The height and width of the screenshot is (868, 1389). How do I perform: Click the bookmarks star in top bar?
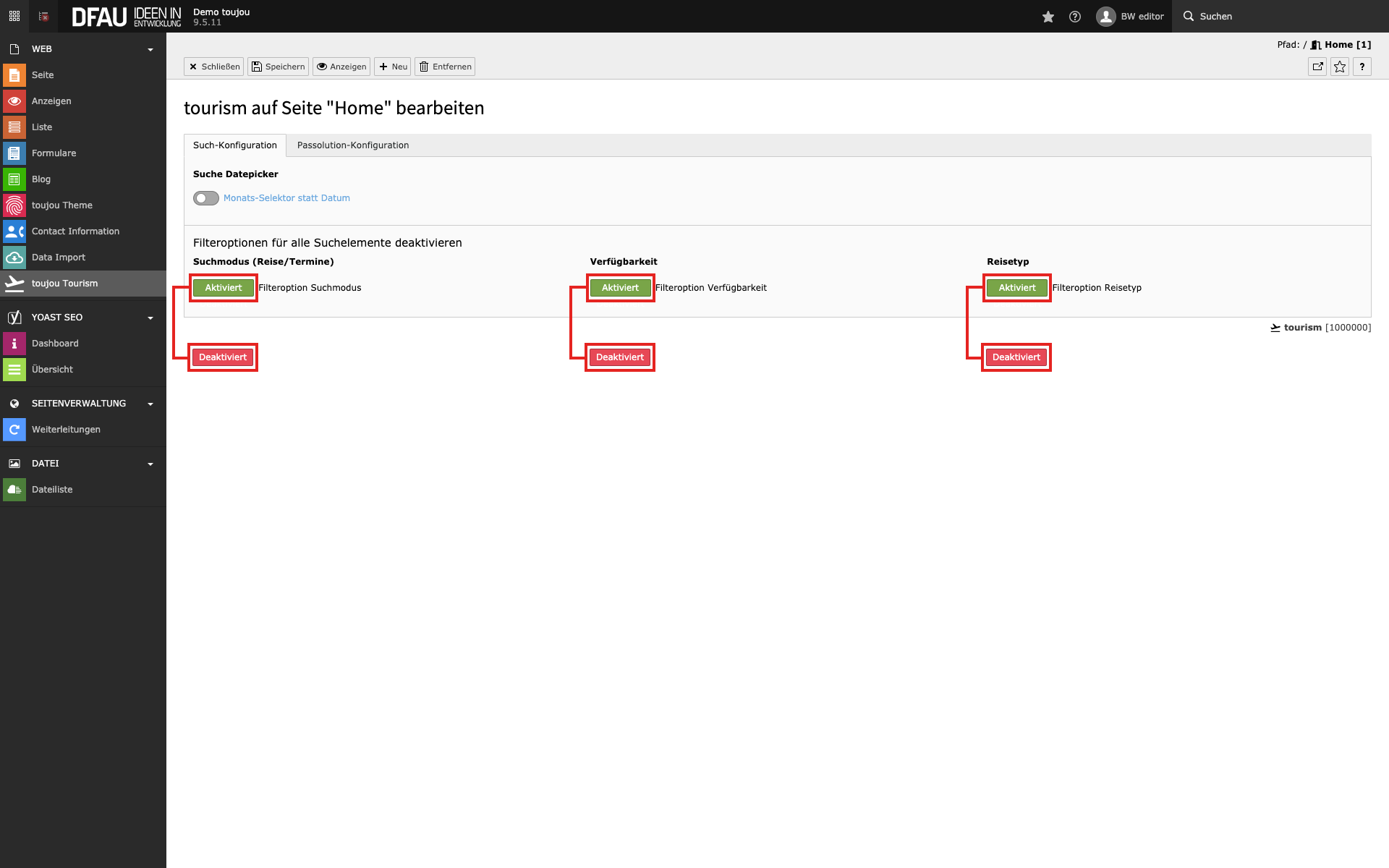1048,17
